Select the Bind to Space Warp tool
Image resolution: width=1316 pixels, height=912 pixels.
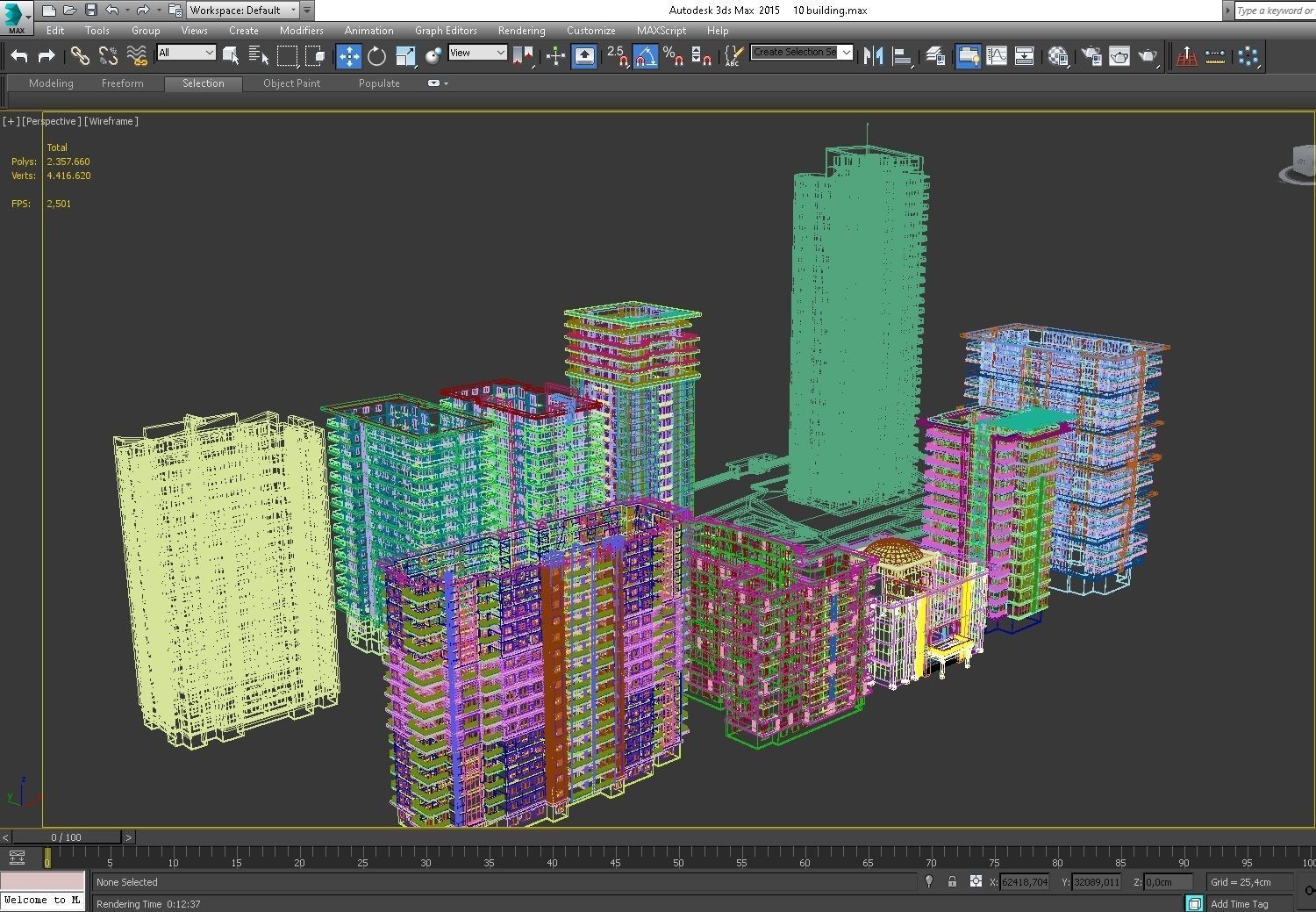137,56
